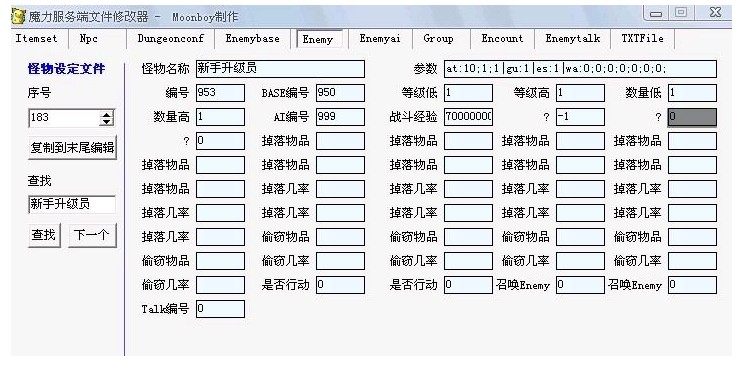
Task: Close the editor window
Action: coord(715,13)
